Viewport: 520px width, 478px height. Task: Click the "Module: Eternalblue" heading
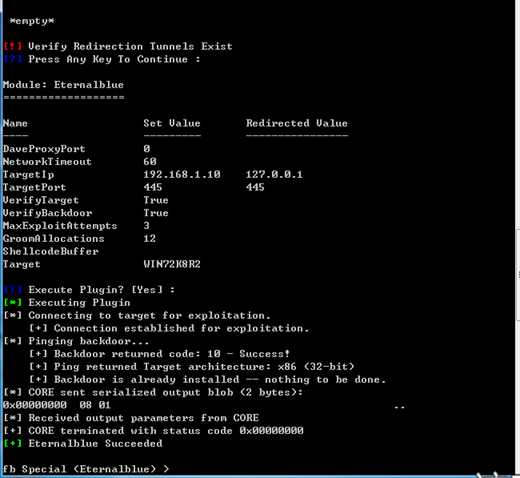[x=63, y=85]
